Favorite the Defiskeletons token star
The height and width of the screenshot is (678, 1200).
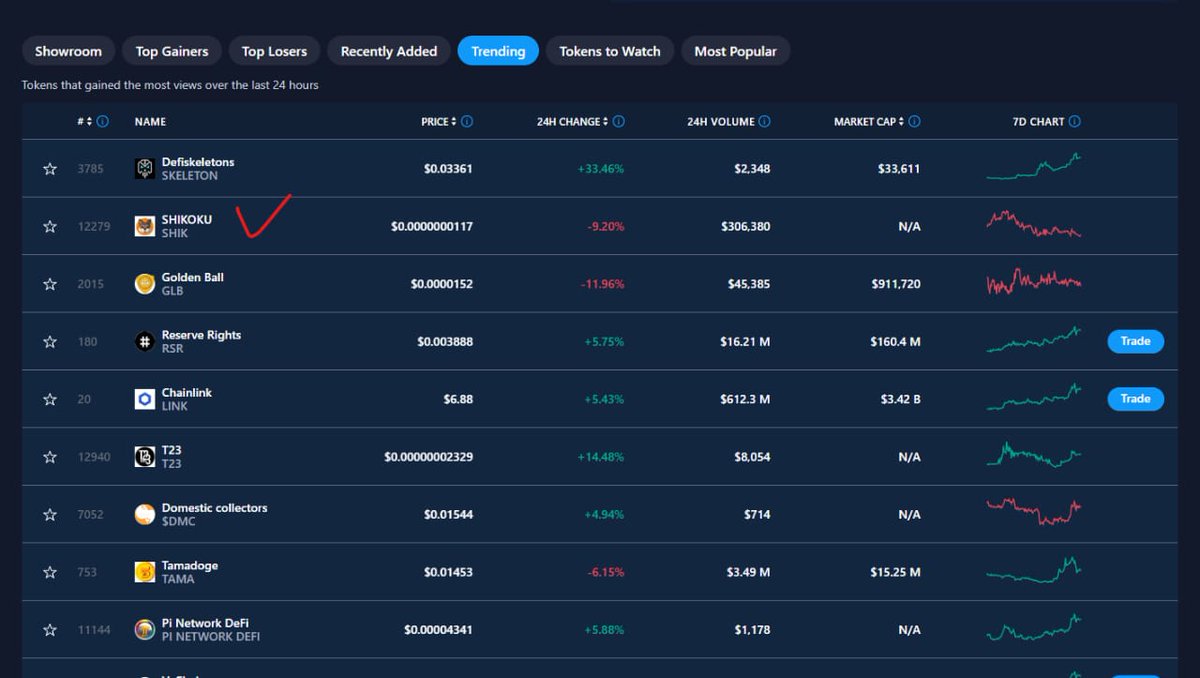50,169
